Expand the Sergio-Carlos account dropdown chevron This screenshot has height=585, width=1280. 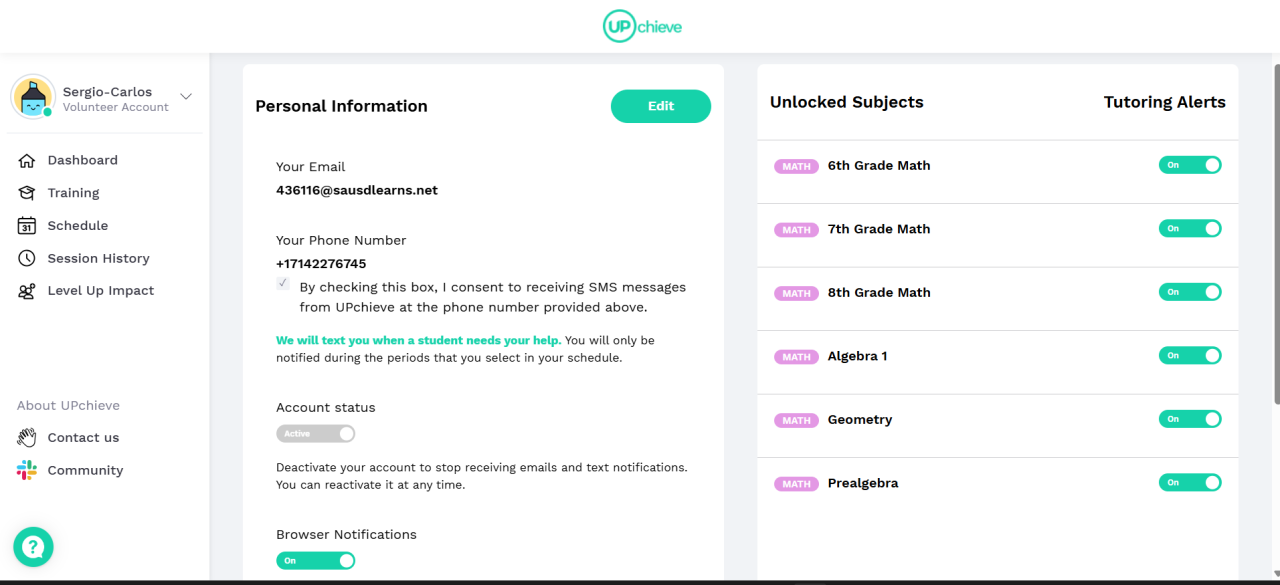pyautogui.click(x=186, y=96)
